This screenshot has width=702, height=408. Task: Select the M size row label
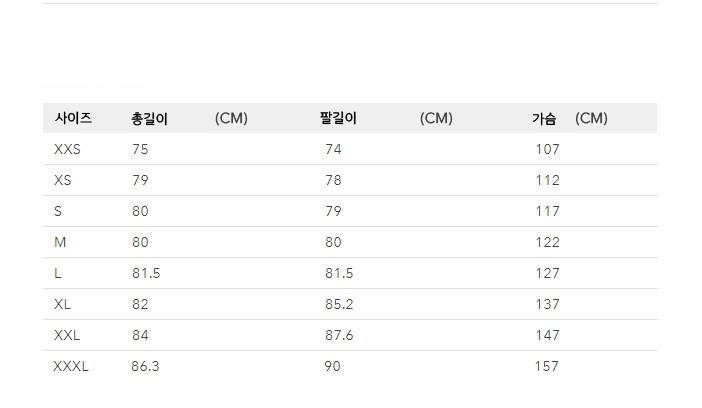point(60,242)
